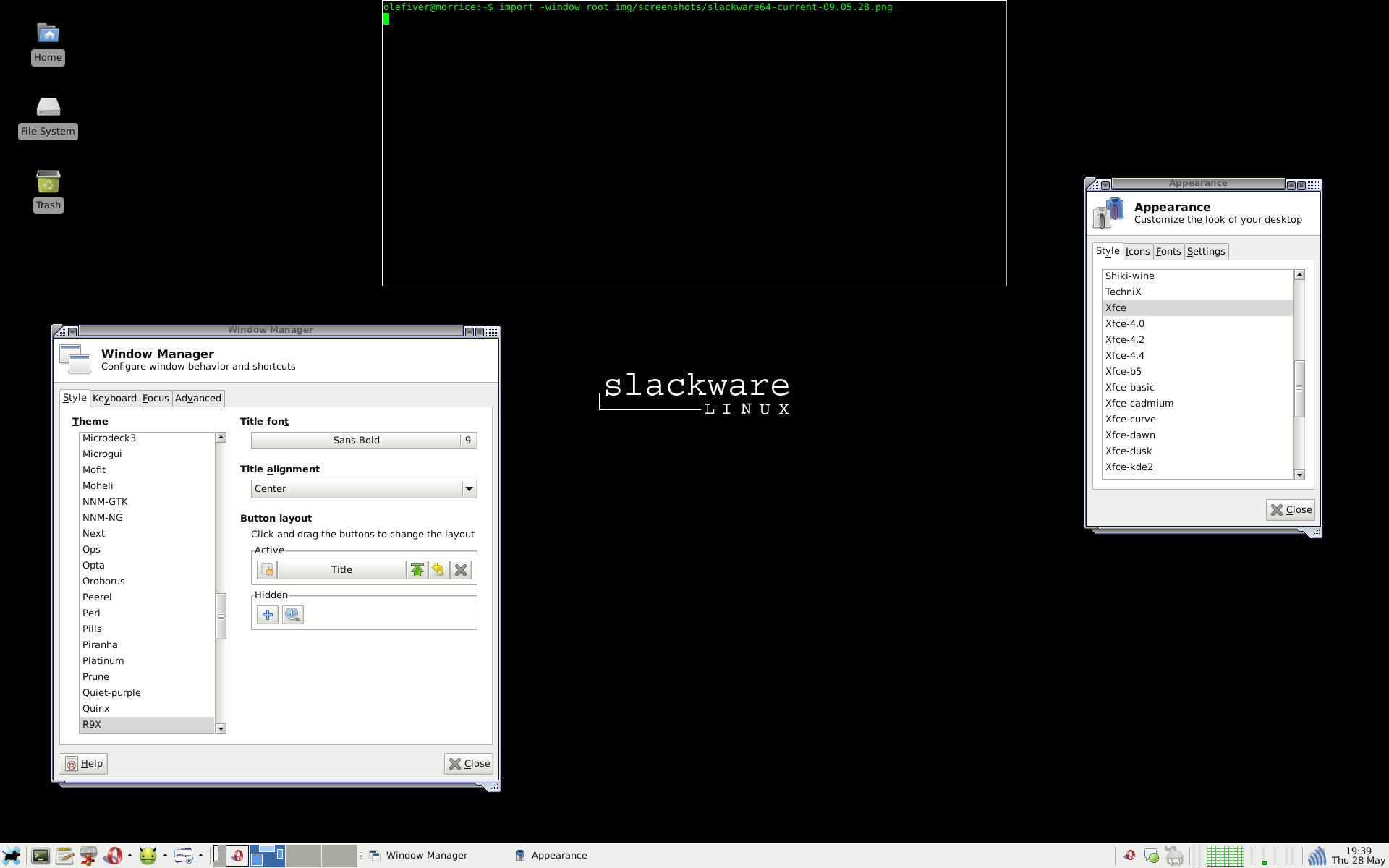Click the green shade button in Active layout

(x=417, y=570)
